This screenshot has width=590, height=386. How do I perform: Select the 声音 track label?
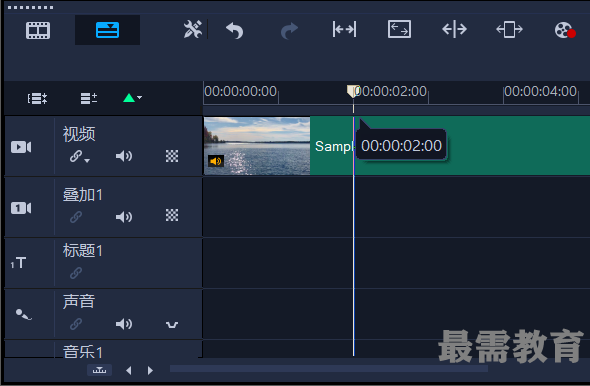point(79,302)
